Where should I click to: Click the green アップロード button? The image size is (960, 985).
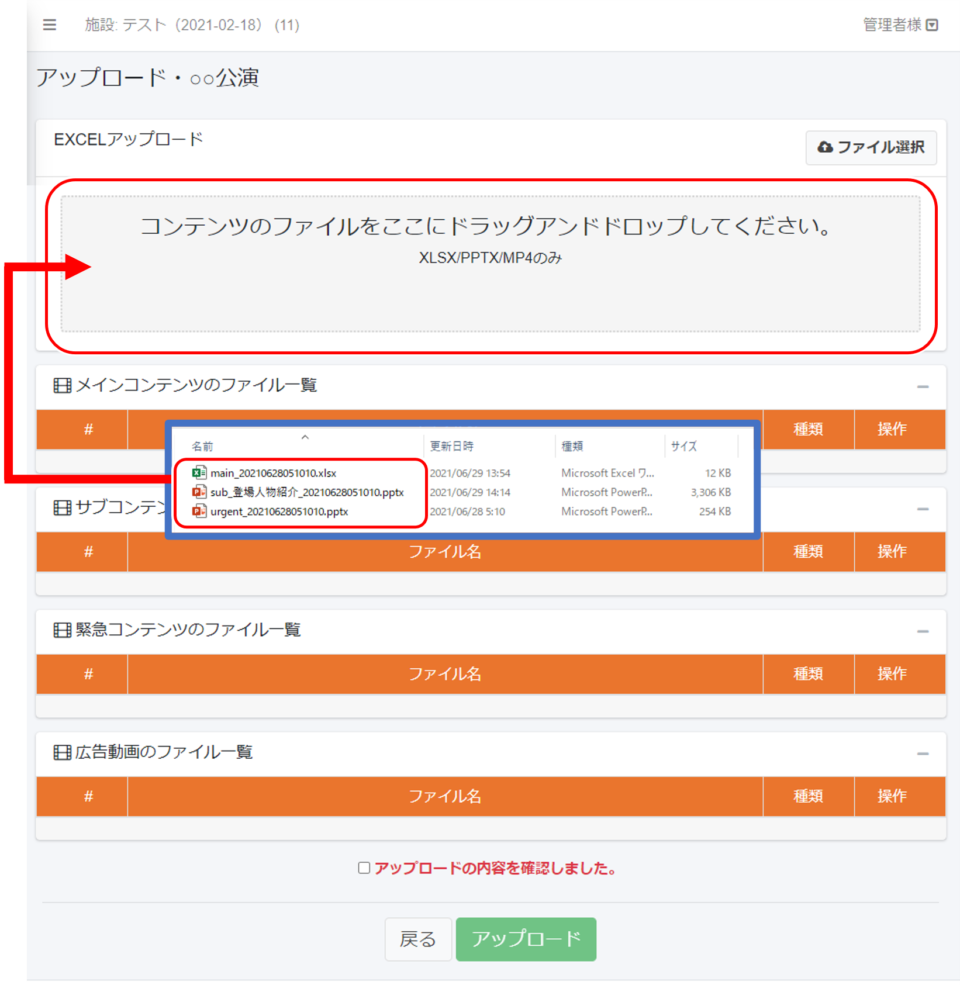(526, 939)
